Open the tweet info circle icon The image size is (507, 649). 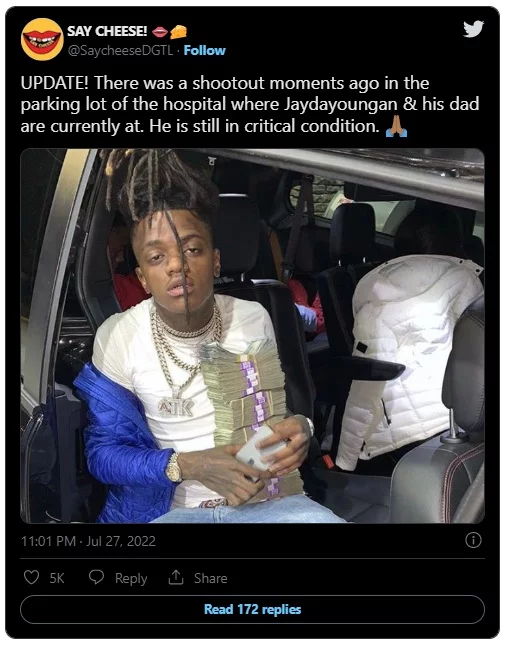[x=473, y=540]
